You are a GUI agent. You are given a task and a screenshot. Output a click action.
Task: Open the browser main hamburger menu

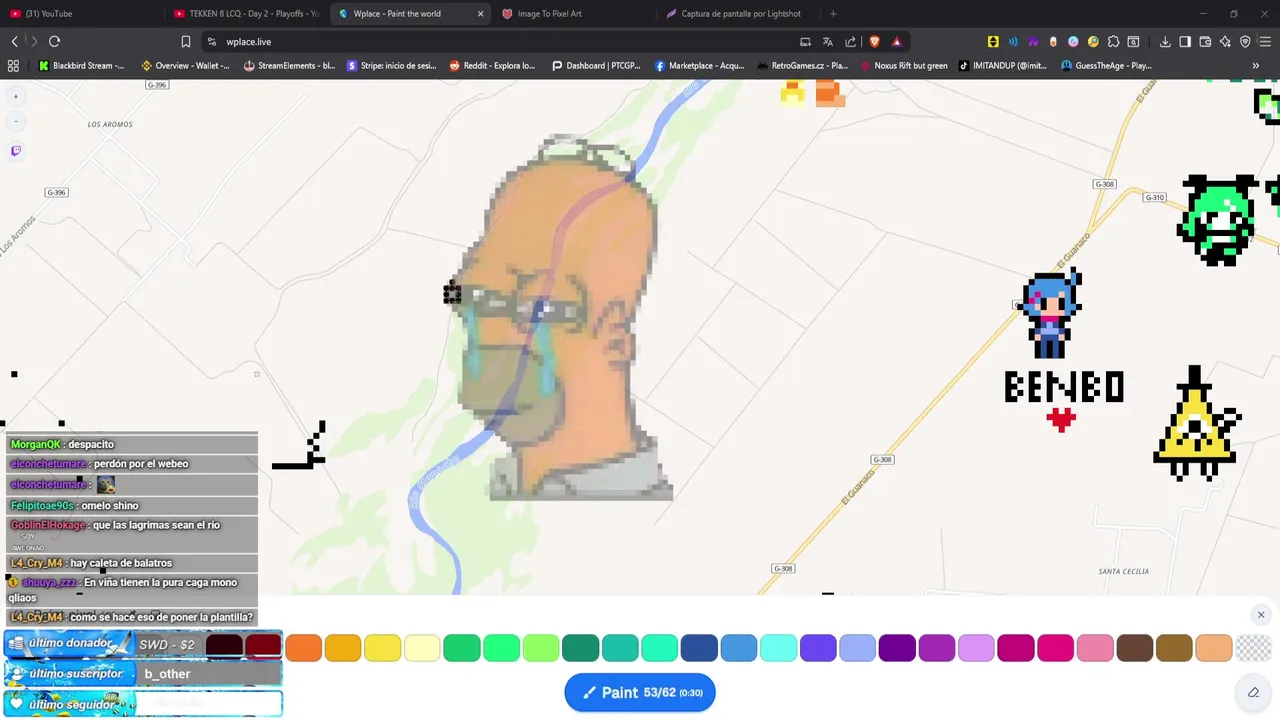click(x=1265, y=41)
